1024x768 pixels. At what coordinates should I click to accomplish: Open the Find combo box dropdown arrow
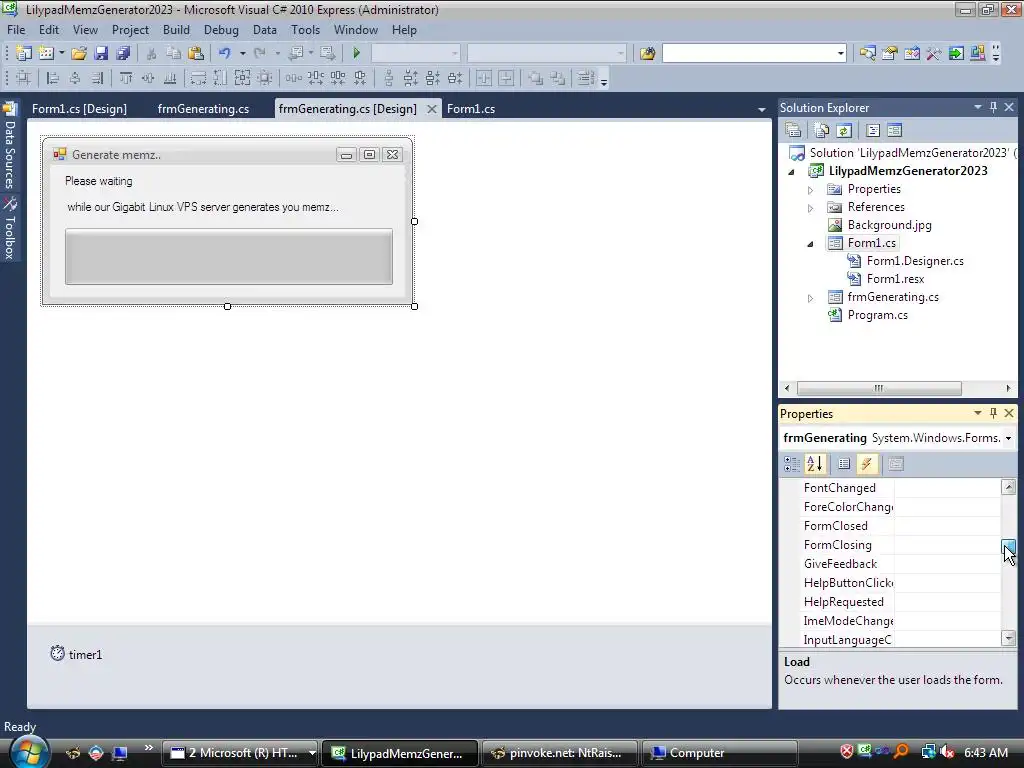click(840, 54)
